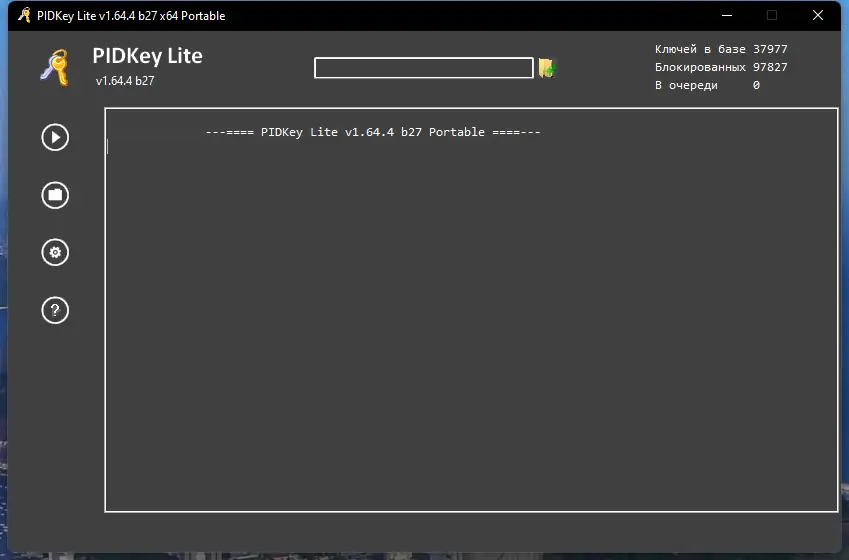Click the PIDKey Lite keys logo

[55, 68]
